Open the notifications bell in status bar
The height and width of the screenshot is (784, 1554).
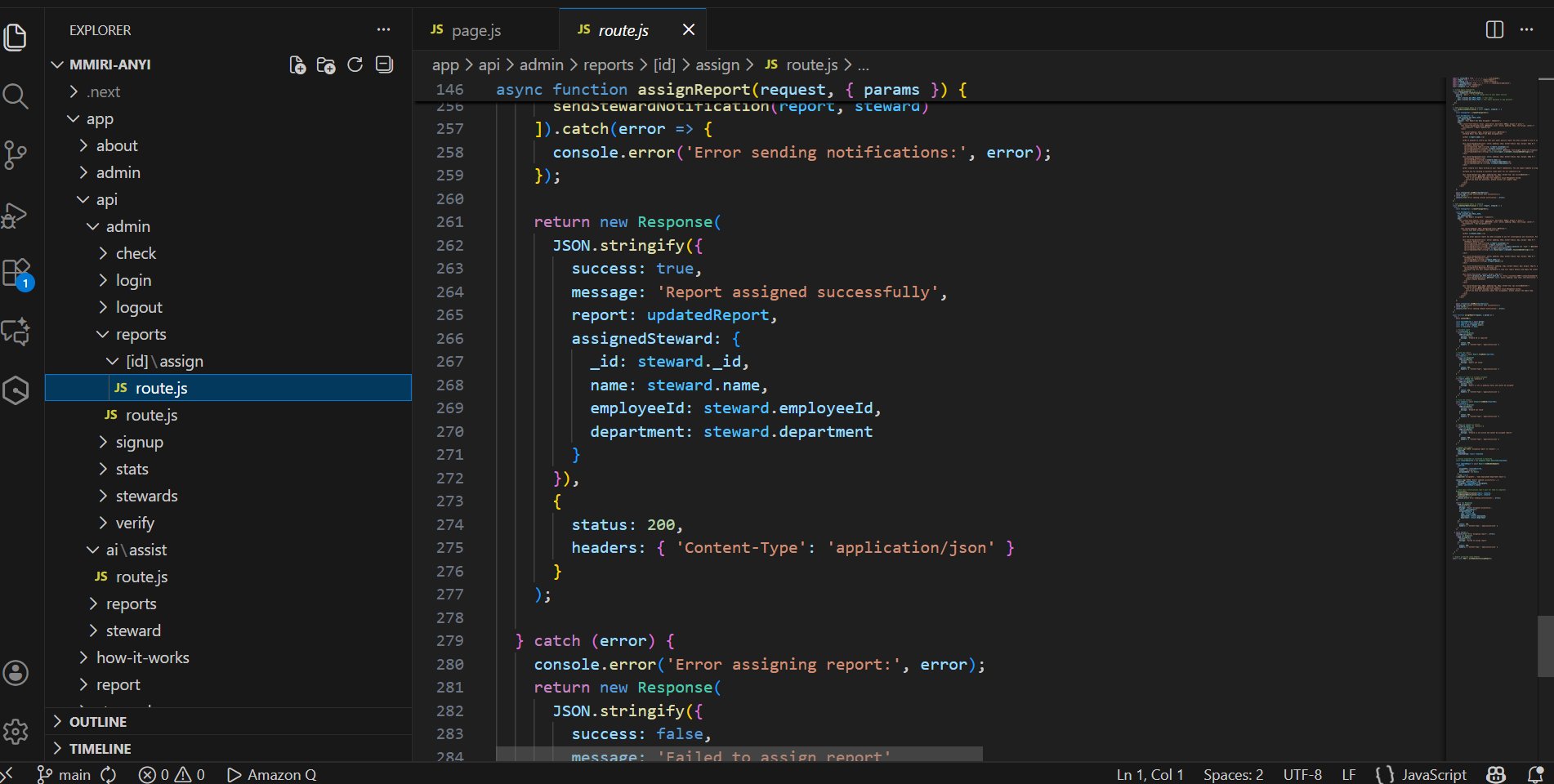[x=1535, y=774]
